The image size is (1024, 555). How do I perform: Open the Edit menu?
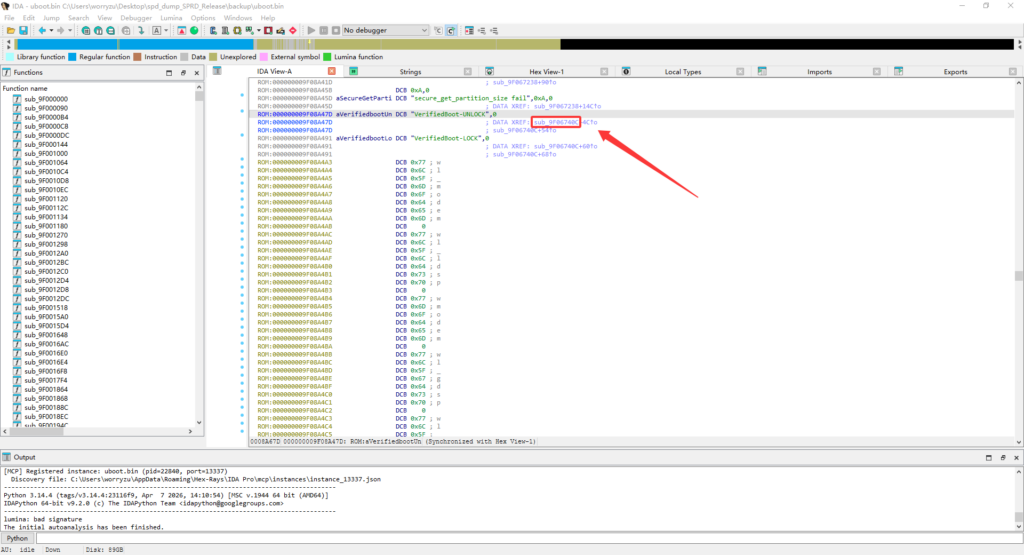tap(29, 18)
